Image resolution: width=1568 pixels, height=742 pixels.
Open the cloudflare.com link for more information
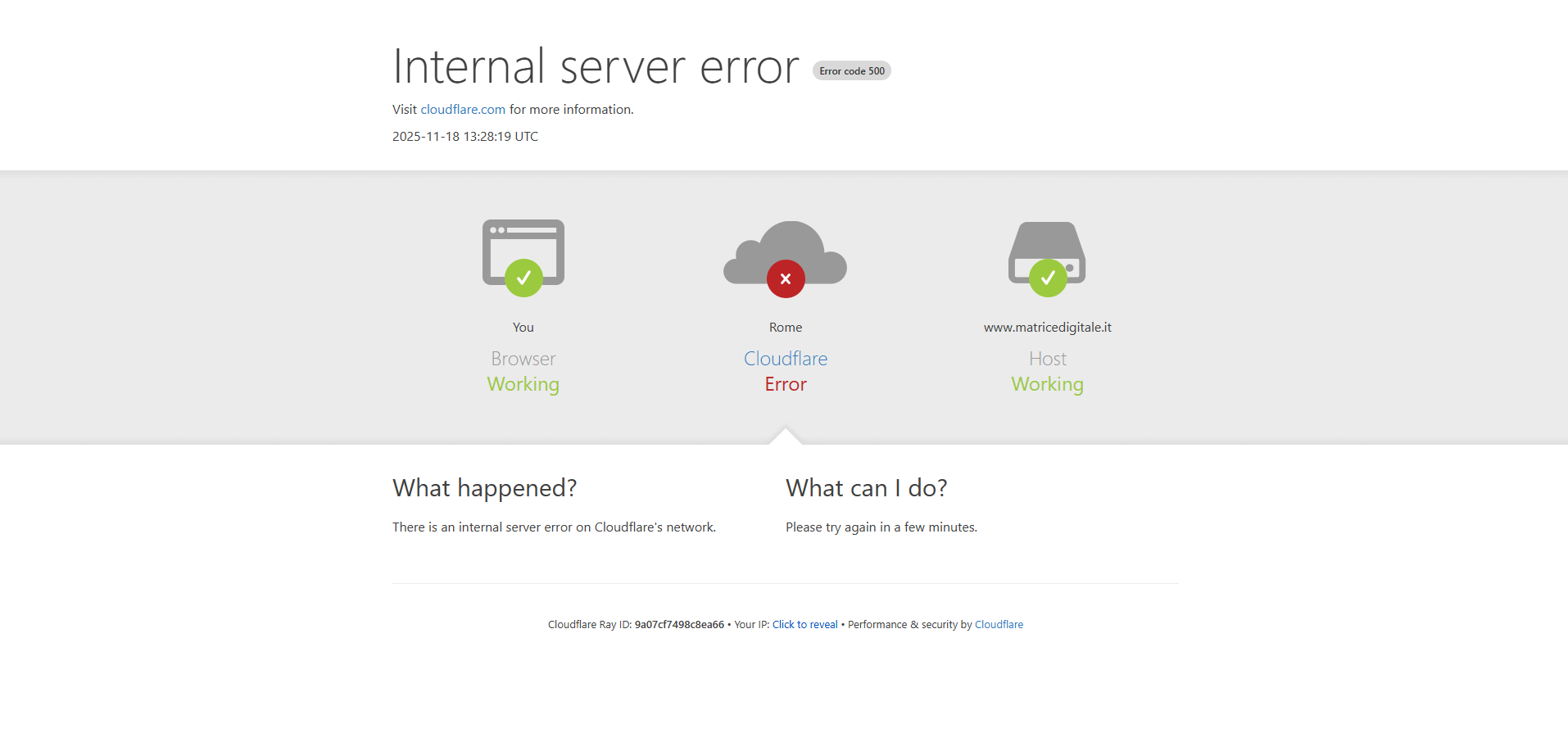[463, 110]
